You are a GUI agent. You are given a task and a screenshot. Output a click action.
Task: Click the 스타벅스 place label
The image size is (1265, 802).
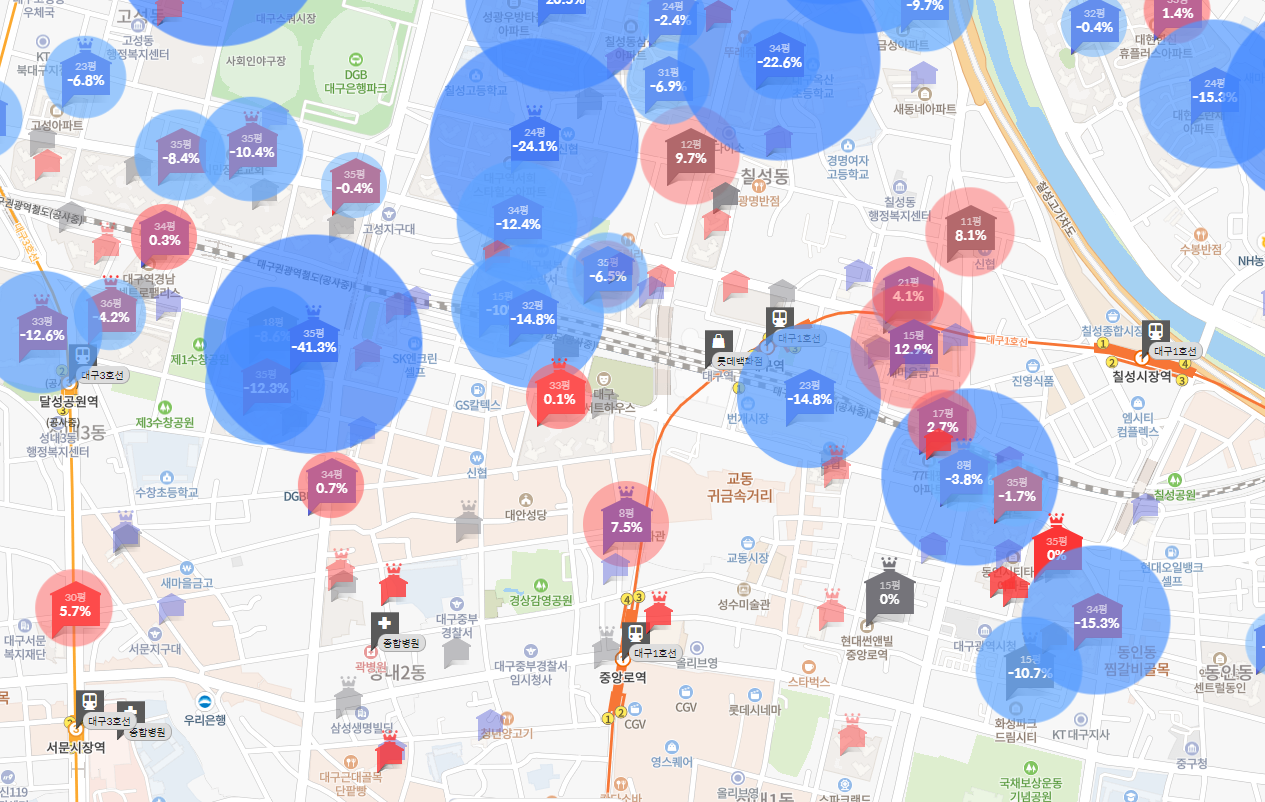pos(809,681)
